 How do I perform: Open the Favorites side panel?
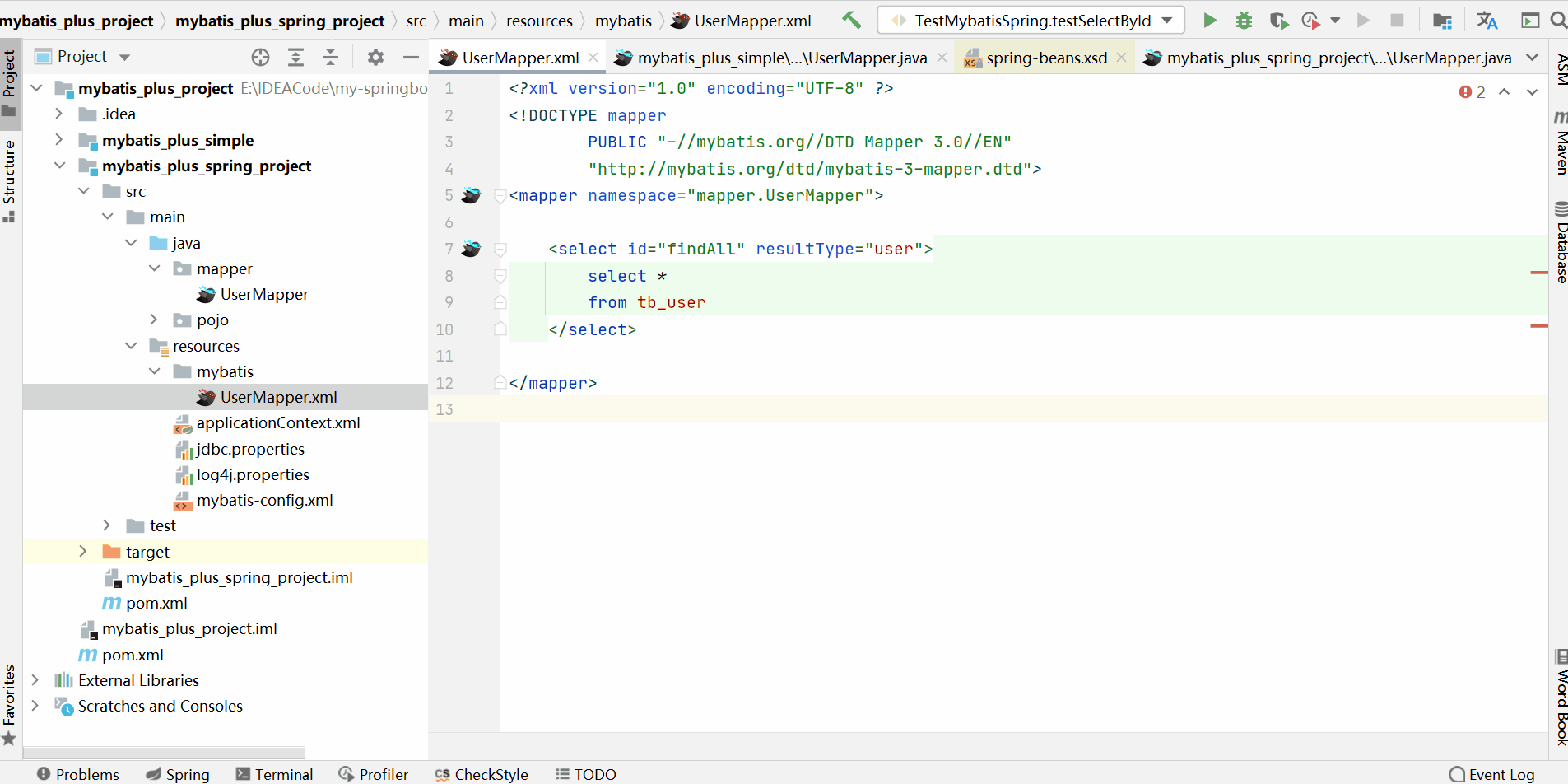(x=9, y=705)
